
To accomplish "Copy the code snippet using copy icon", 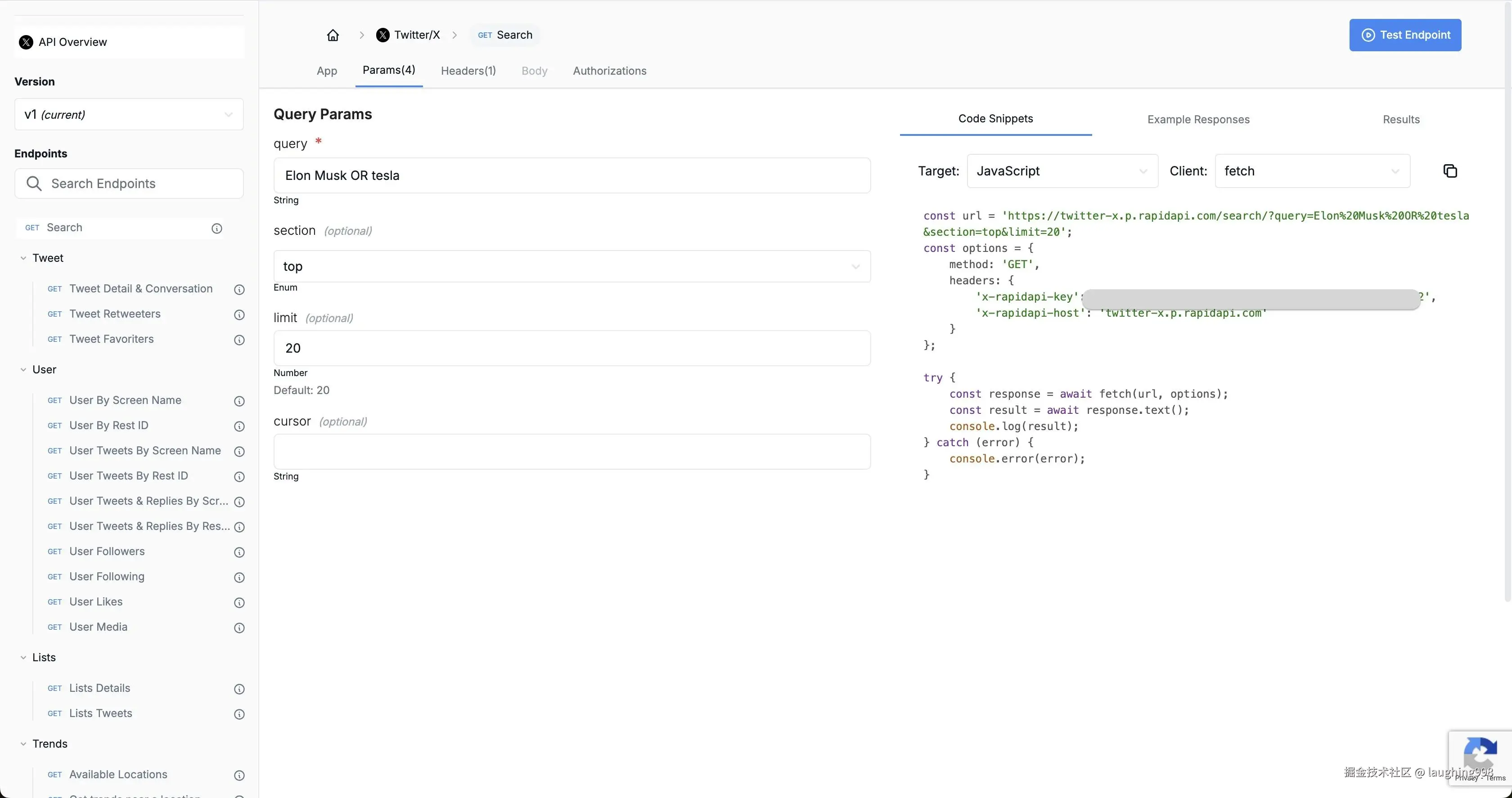I will (1450, 171).
